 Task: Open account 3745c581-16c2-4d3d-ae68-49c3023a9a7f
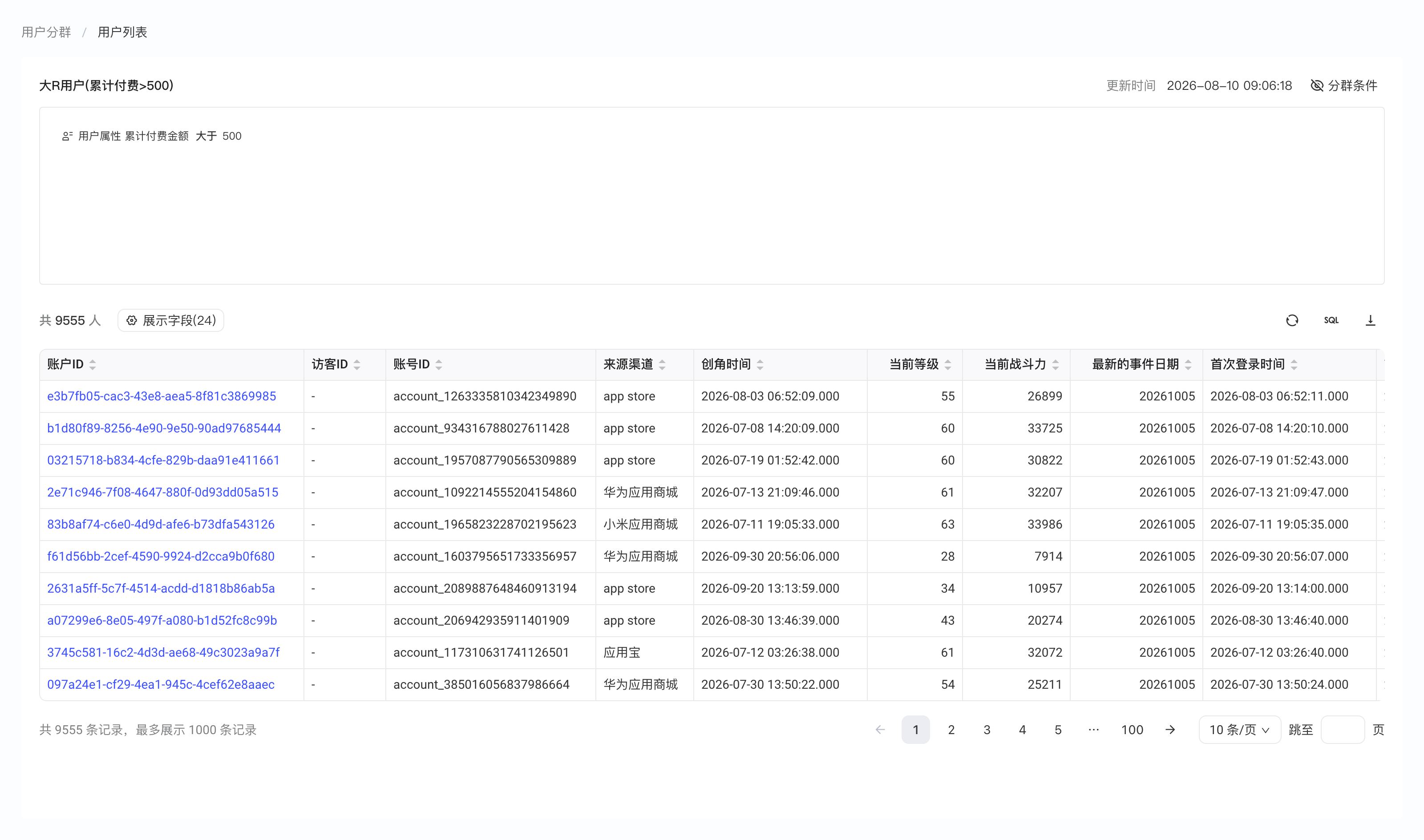pyautogui.click(x=163, y=652)
